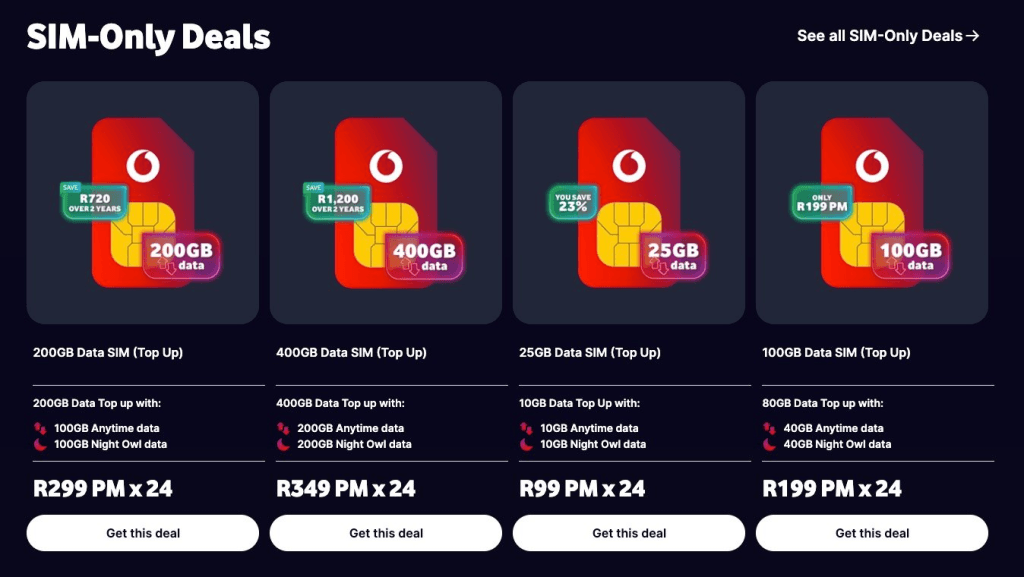The image size is (1024, 577).
Task: Open the See all SIM-Only Deals link
Action: point(887,36)
